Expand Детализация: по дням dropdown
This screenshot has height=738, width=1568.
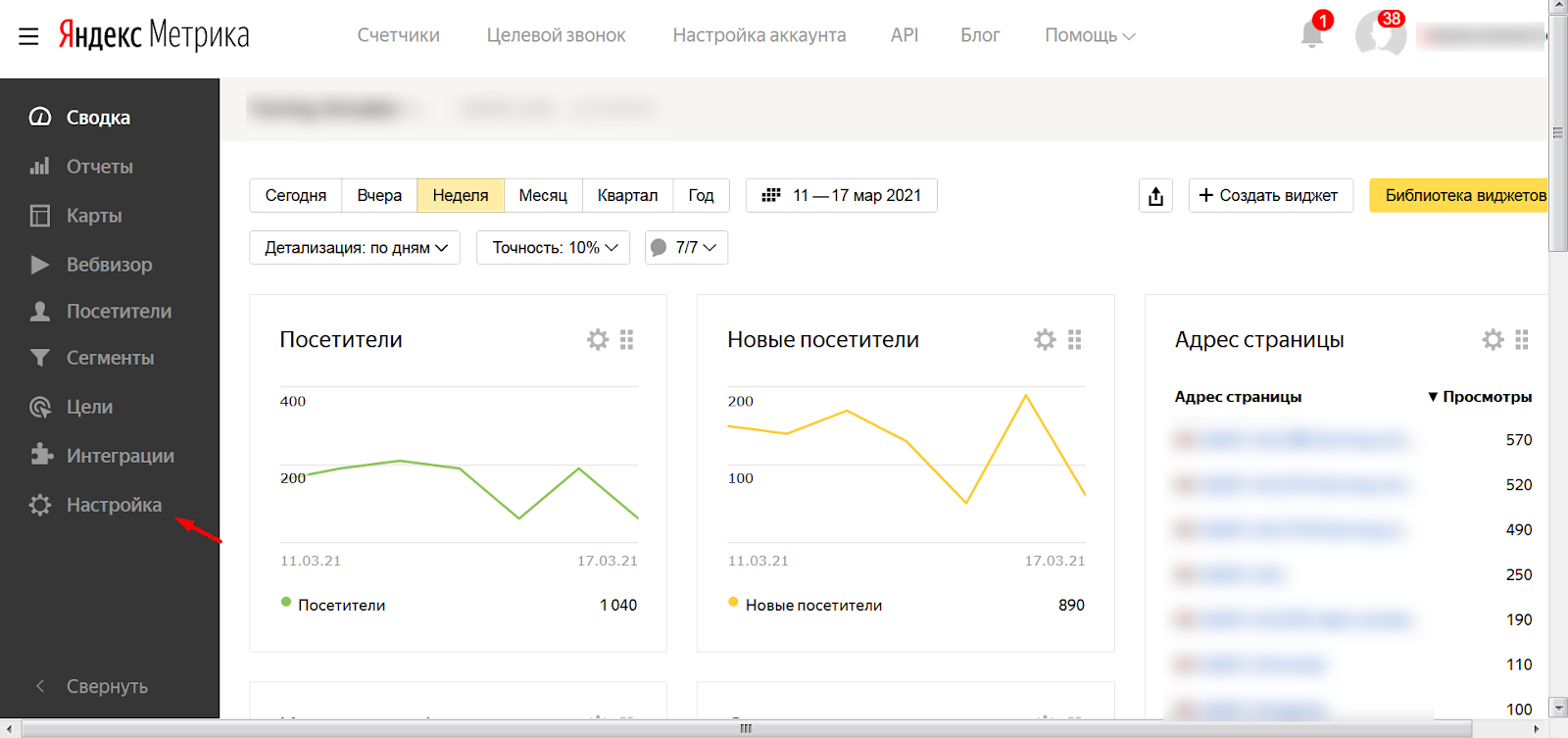[355, 248]
